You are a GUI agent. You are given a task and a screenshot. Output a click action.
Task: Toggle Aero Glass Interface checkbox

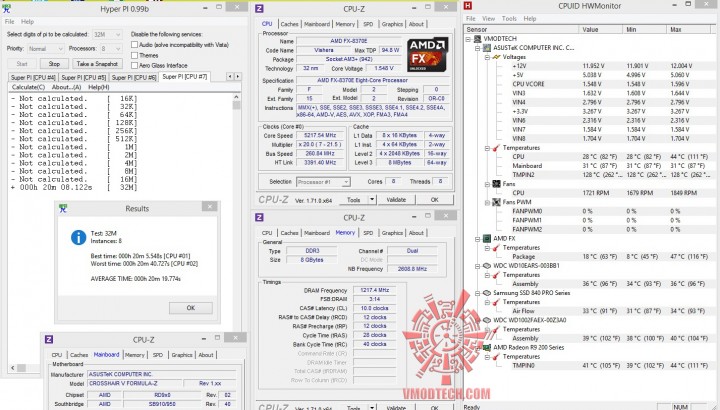(x=135, y=65)
